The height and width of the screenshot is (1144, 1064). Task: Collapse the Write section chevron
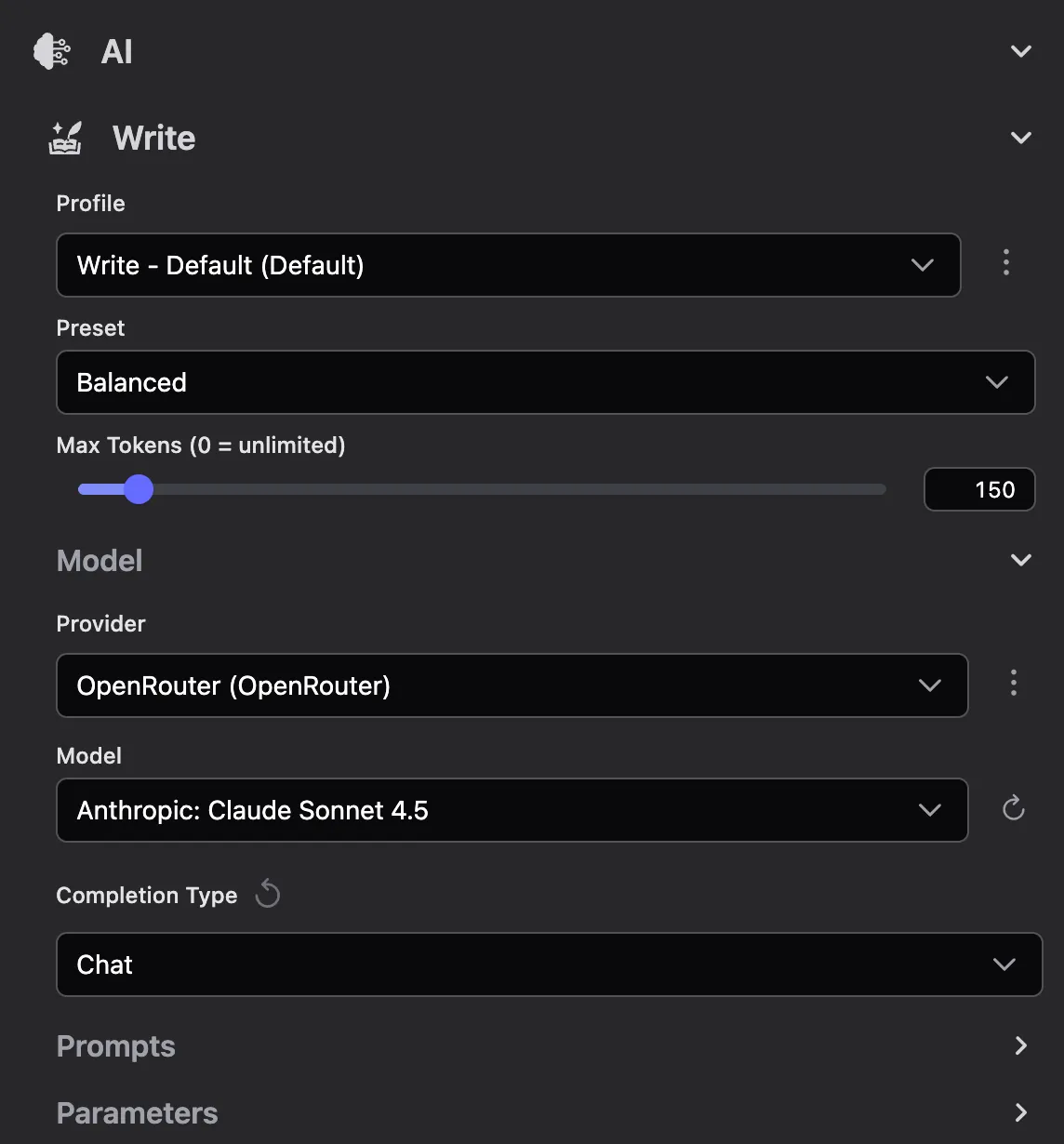[x=1020, y=137]
